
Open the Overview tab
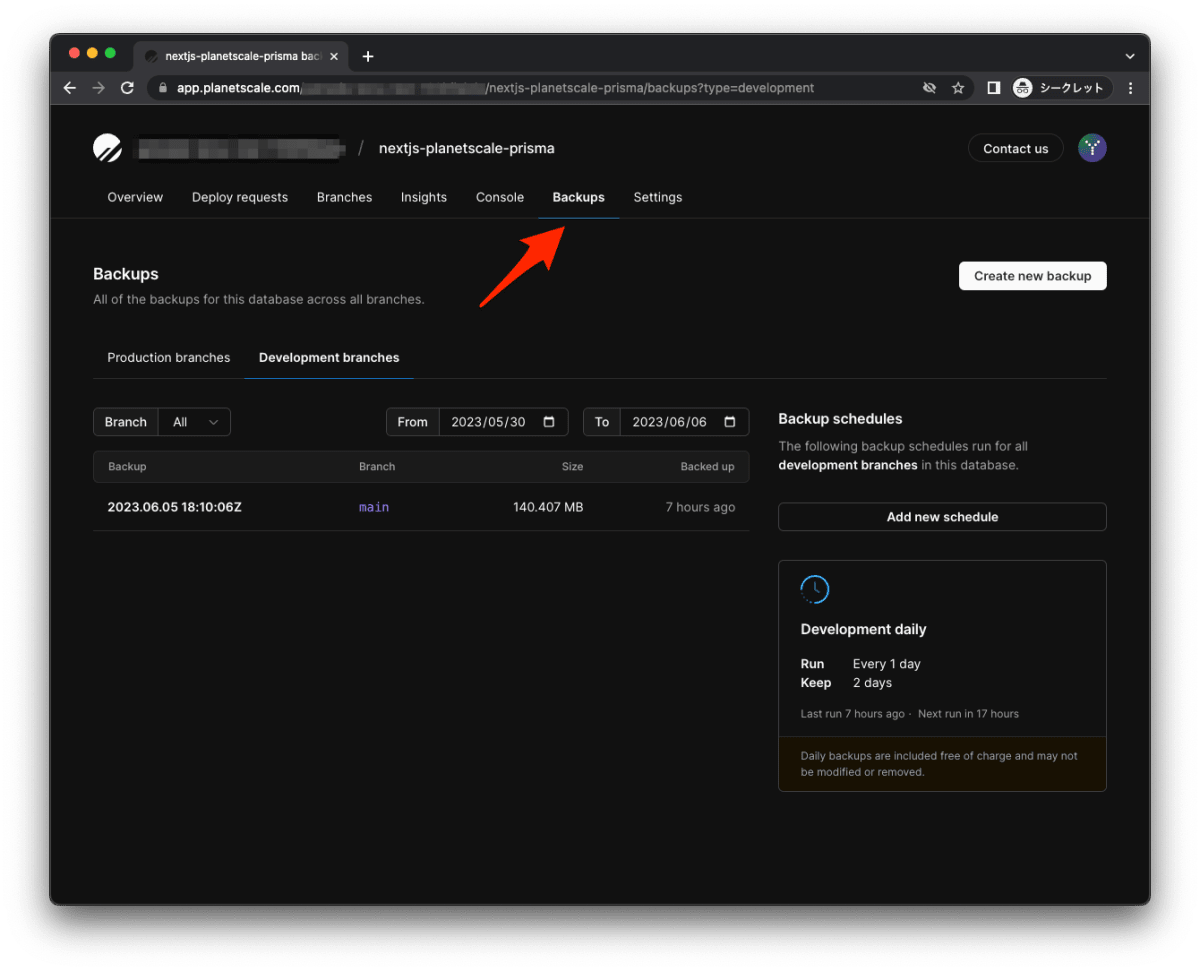point(135,197)
